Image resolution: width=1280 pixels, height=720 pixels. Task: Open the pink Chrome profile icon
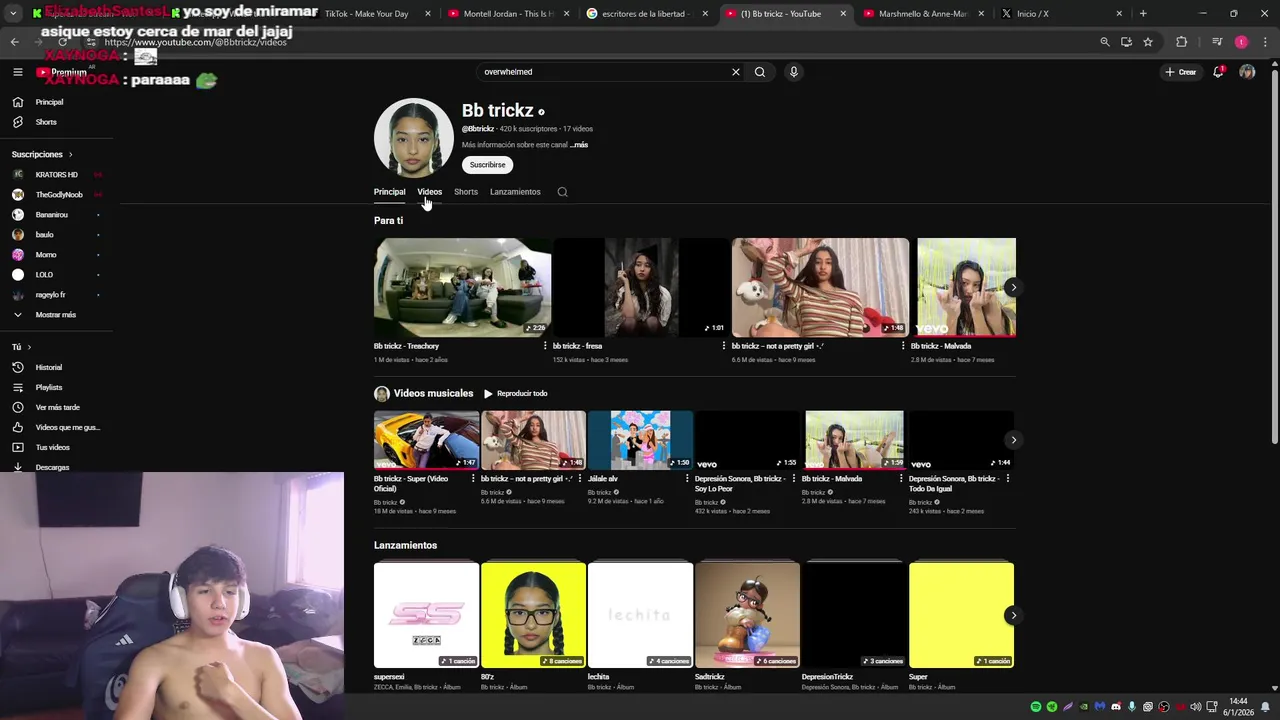pos(1241,42)
